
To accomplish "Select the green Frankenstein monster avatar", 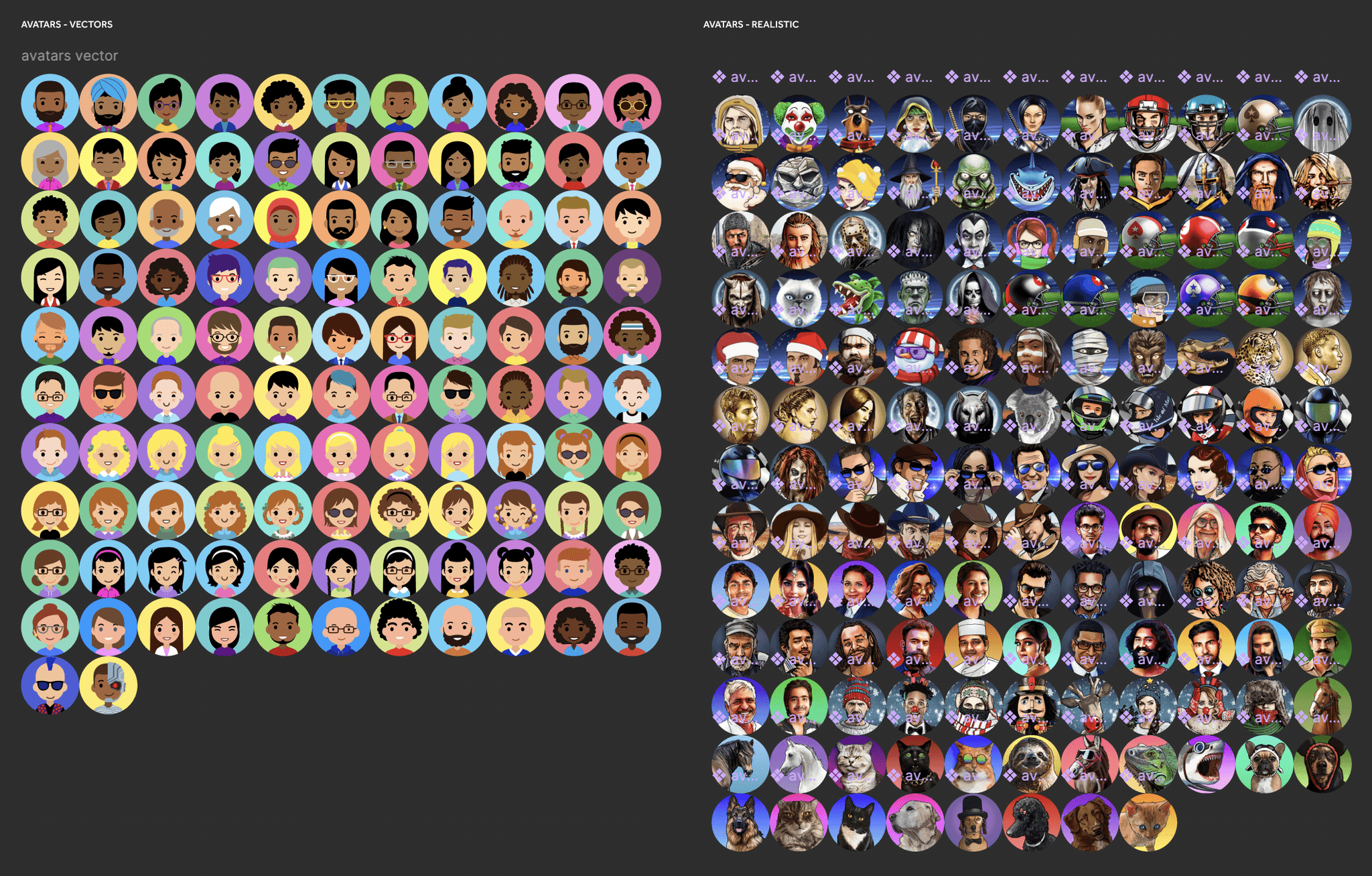I will [915, 298].
